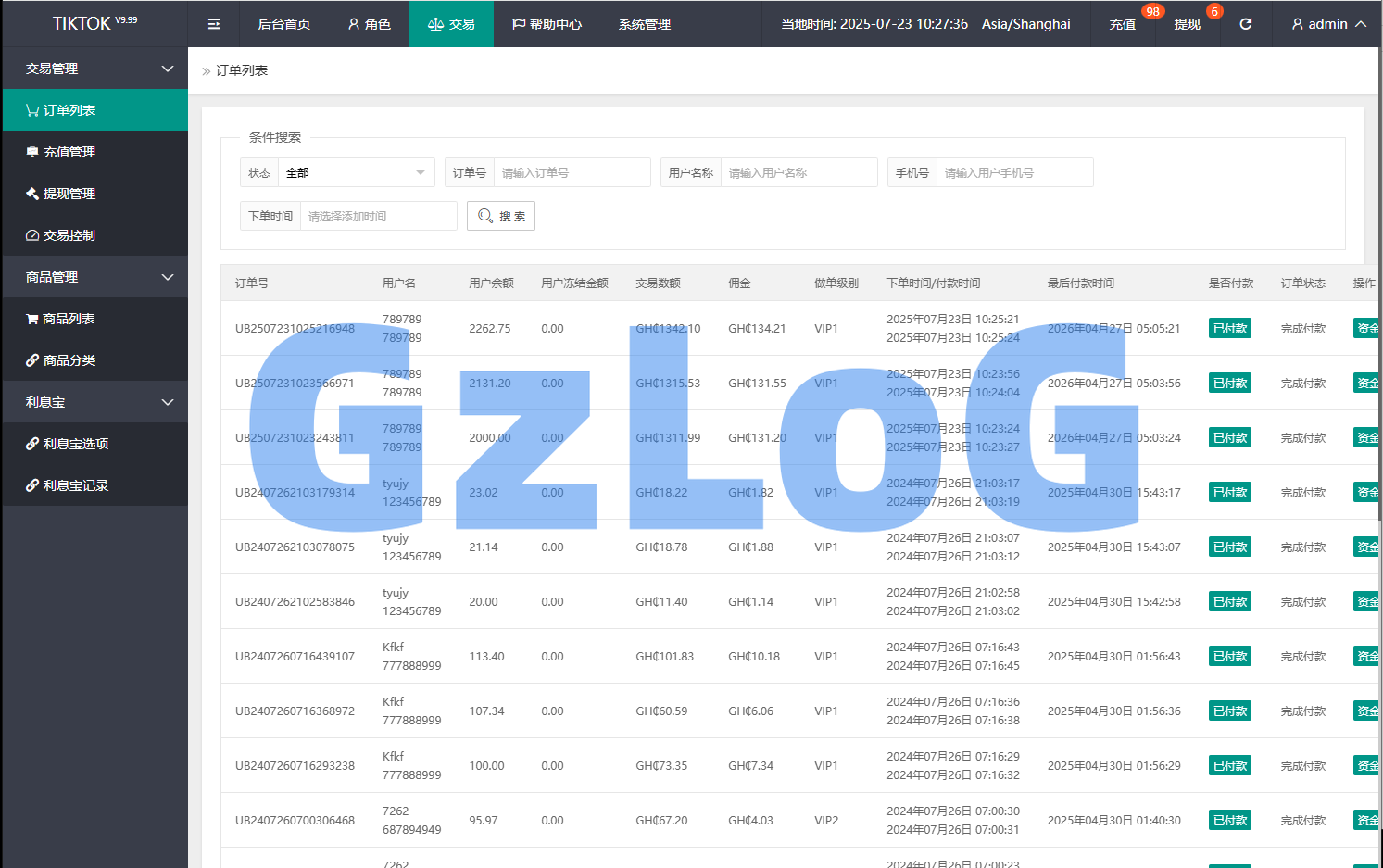Click commission GH₵10.18
Screen dimensions: 1383x868
[x=754, y=656]
